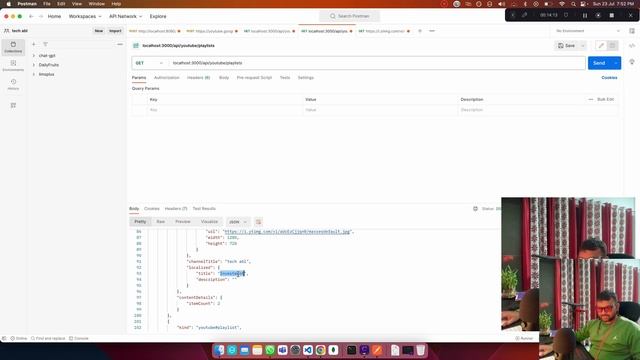This screenshot has width=640, height=360.
Task: Open the configure sidebar icon below History
Action: pos(13,105)
